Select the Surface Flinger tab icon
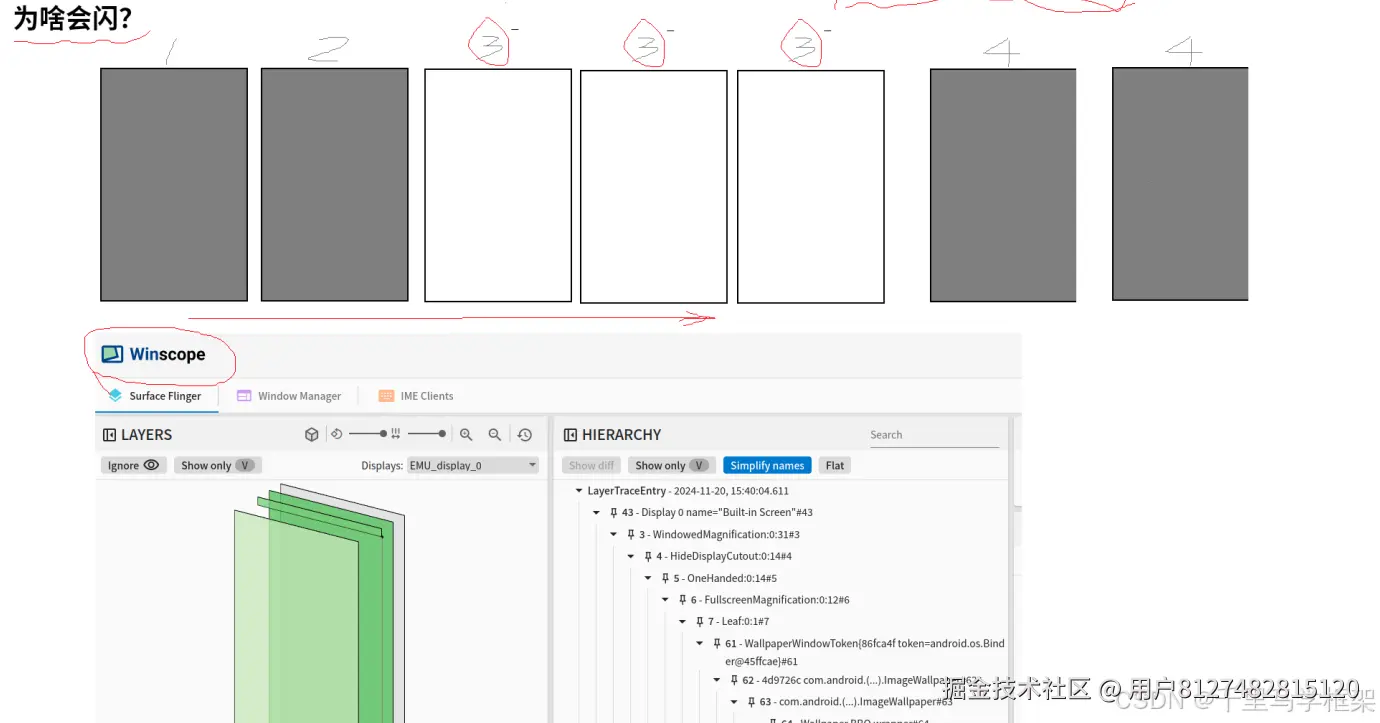Viewport: 1380px width, 723px height. click(x=117, y=396)
